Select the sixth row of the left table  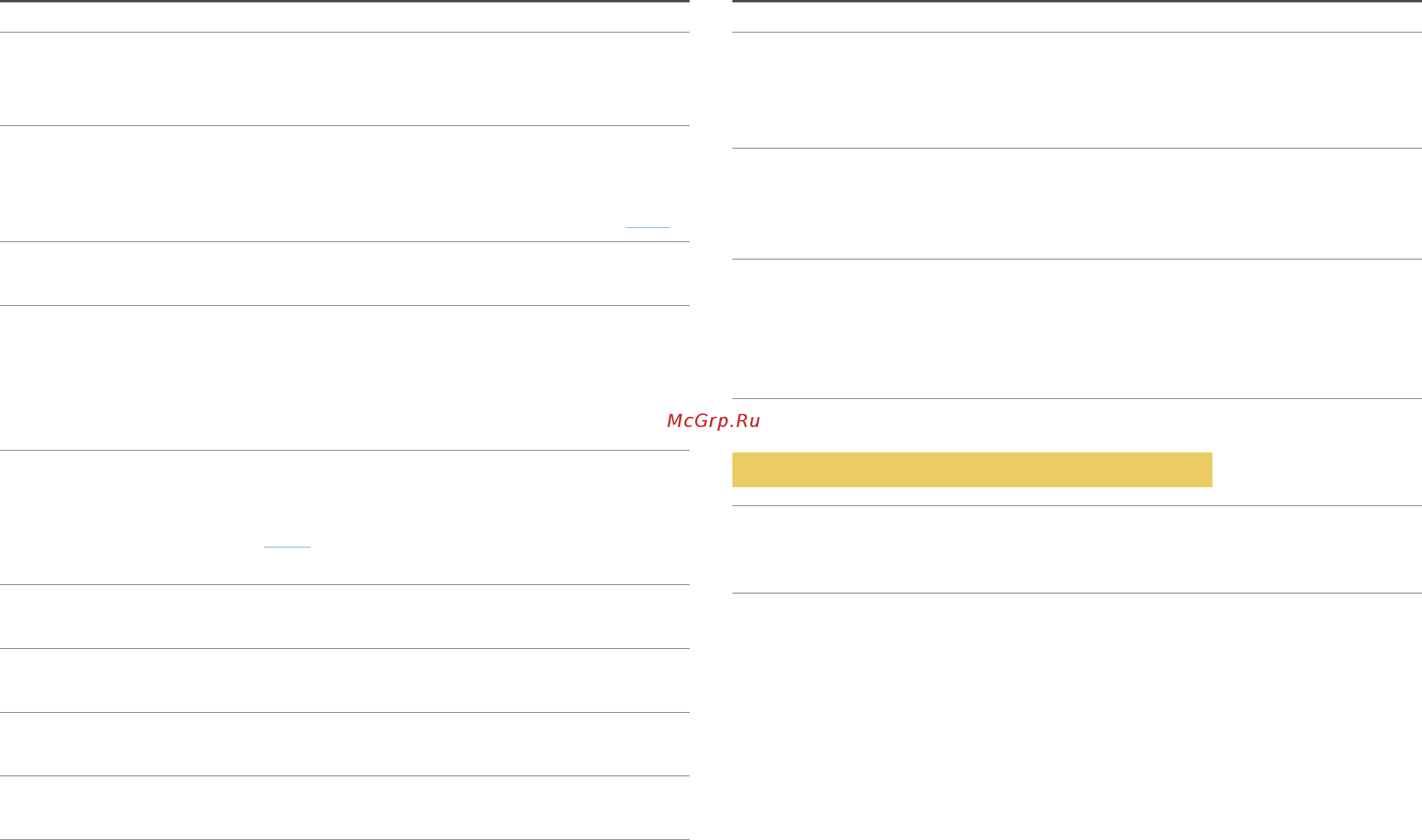point(345,616)
